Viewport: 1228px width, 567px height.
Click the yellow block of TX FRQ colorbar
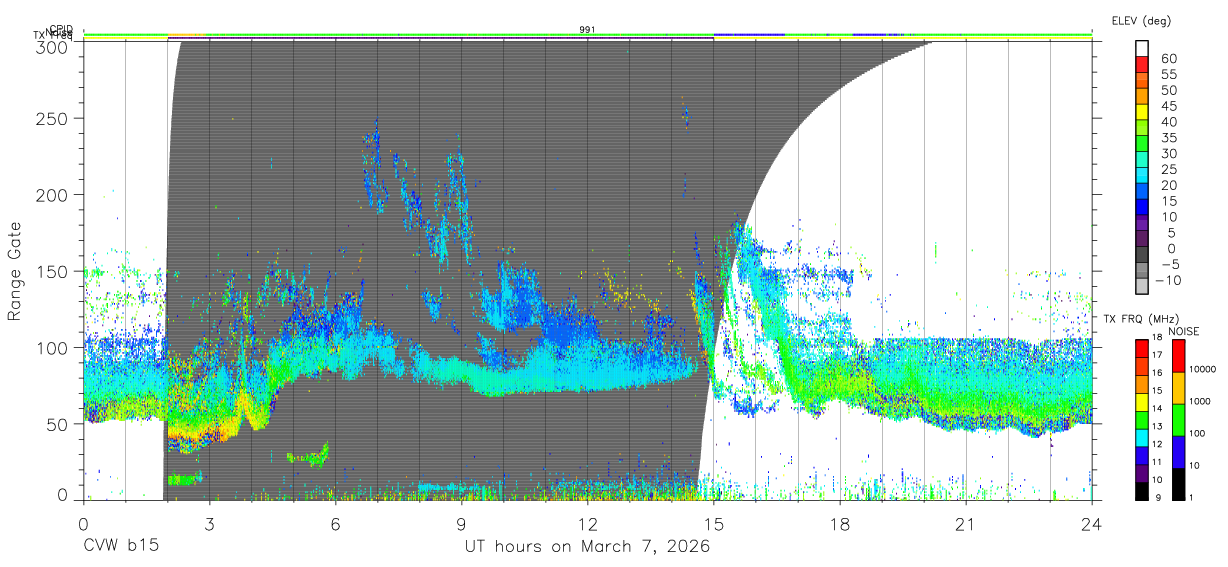1143,402
